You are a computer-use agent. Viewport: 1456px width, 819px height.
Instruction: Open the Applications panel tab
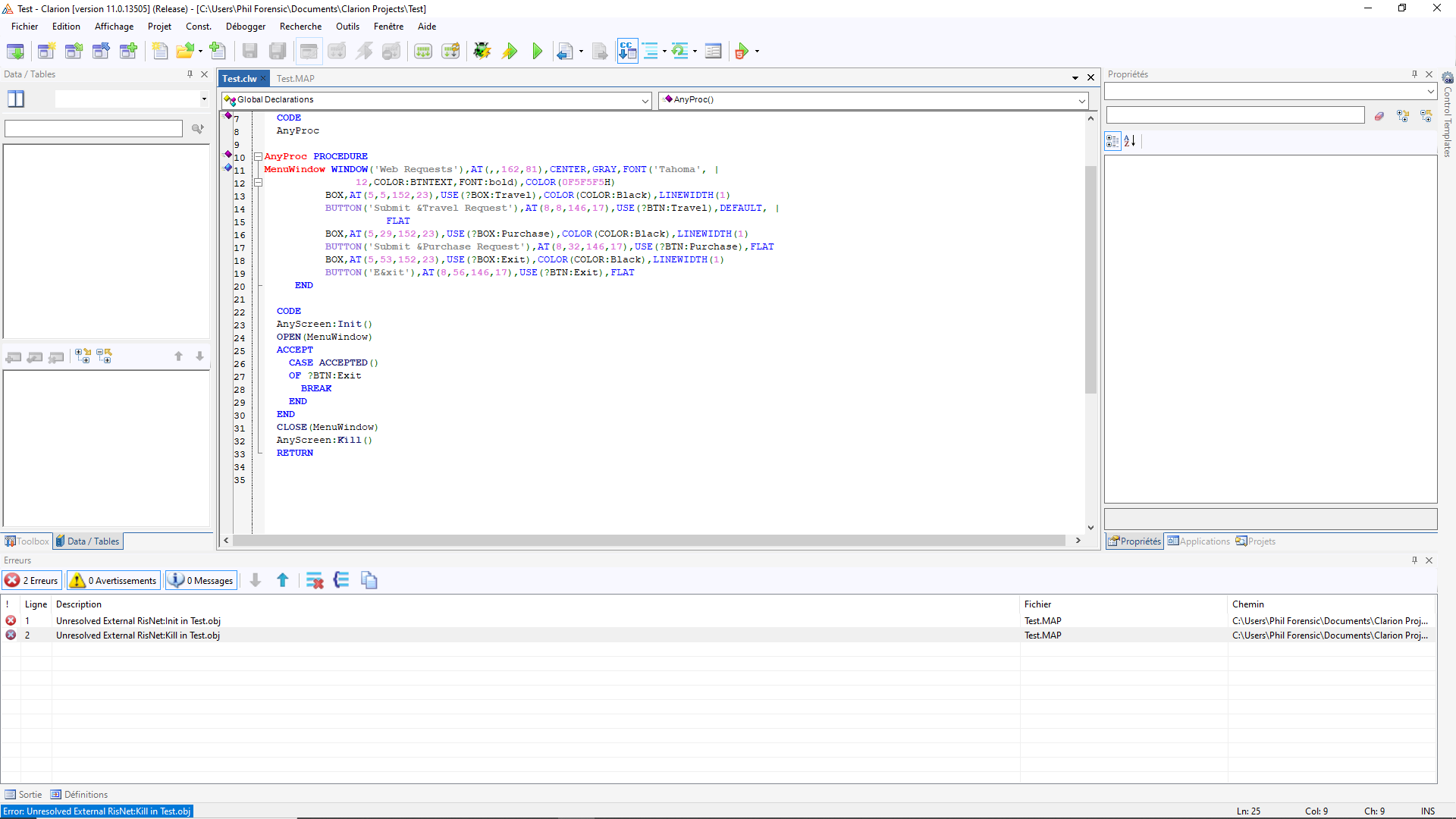pyautogui.click(x=1198, y=541)
